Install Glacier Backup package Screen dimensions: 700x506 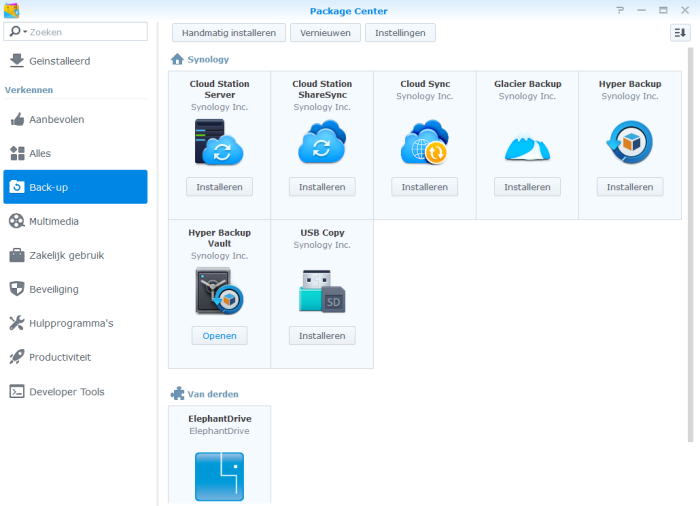[x=527, y=187]
